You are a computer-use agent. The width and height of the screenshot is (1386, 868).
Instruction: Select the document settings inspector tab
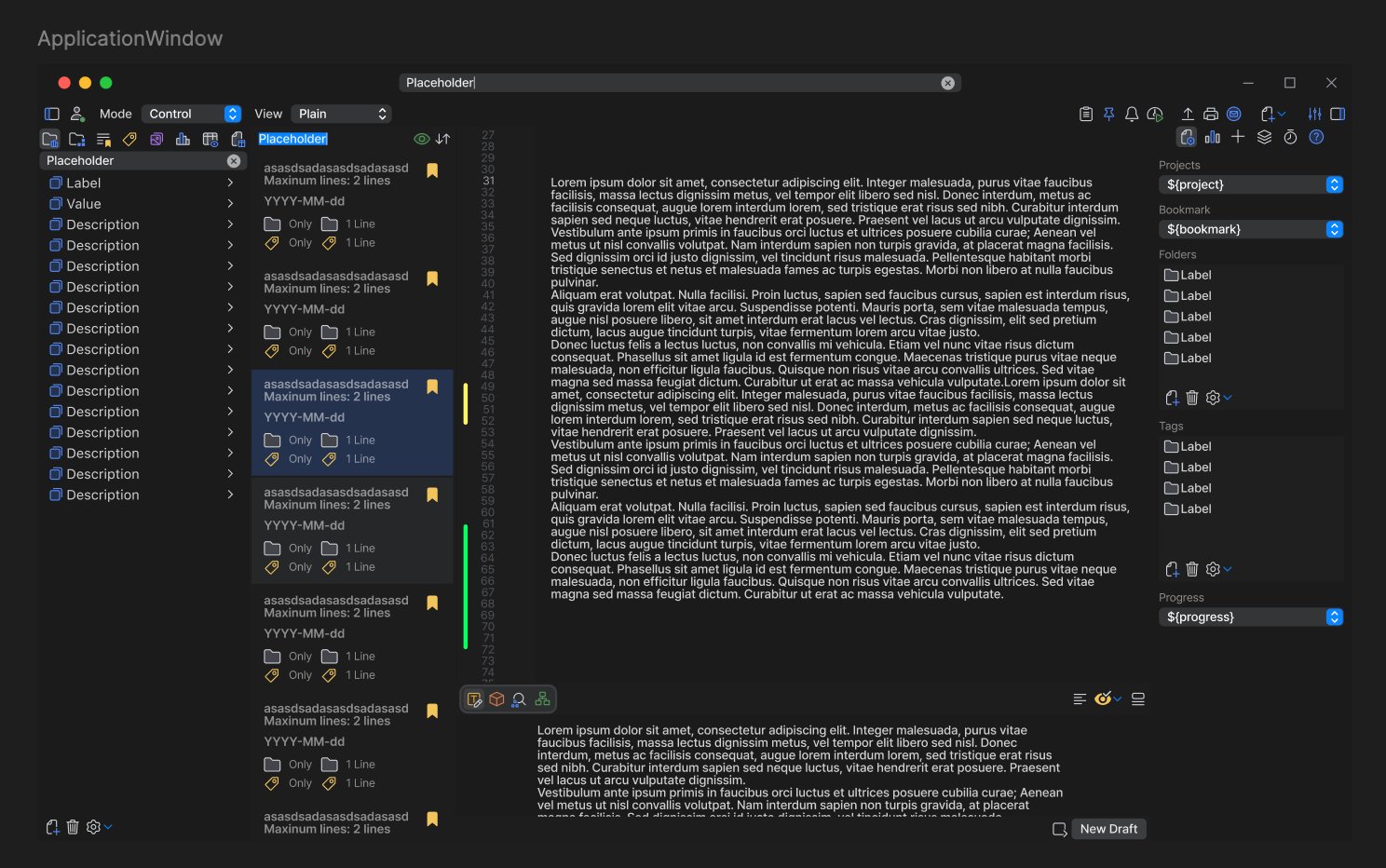tap(1187, 137)
